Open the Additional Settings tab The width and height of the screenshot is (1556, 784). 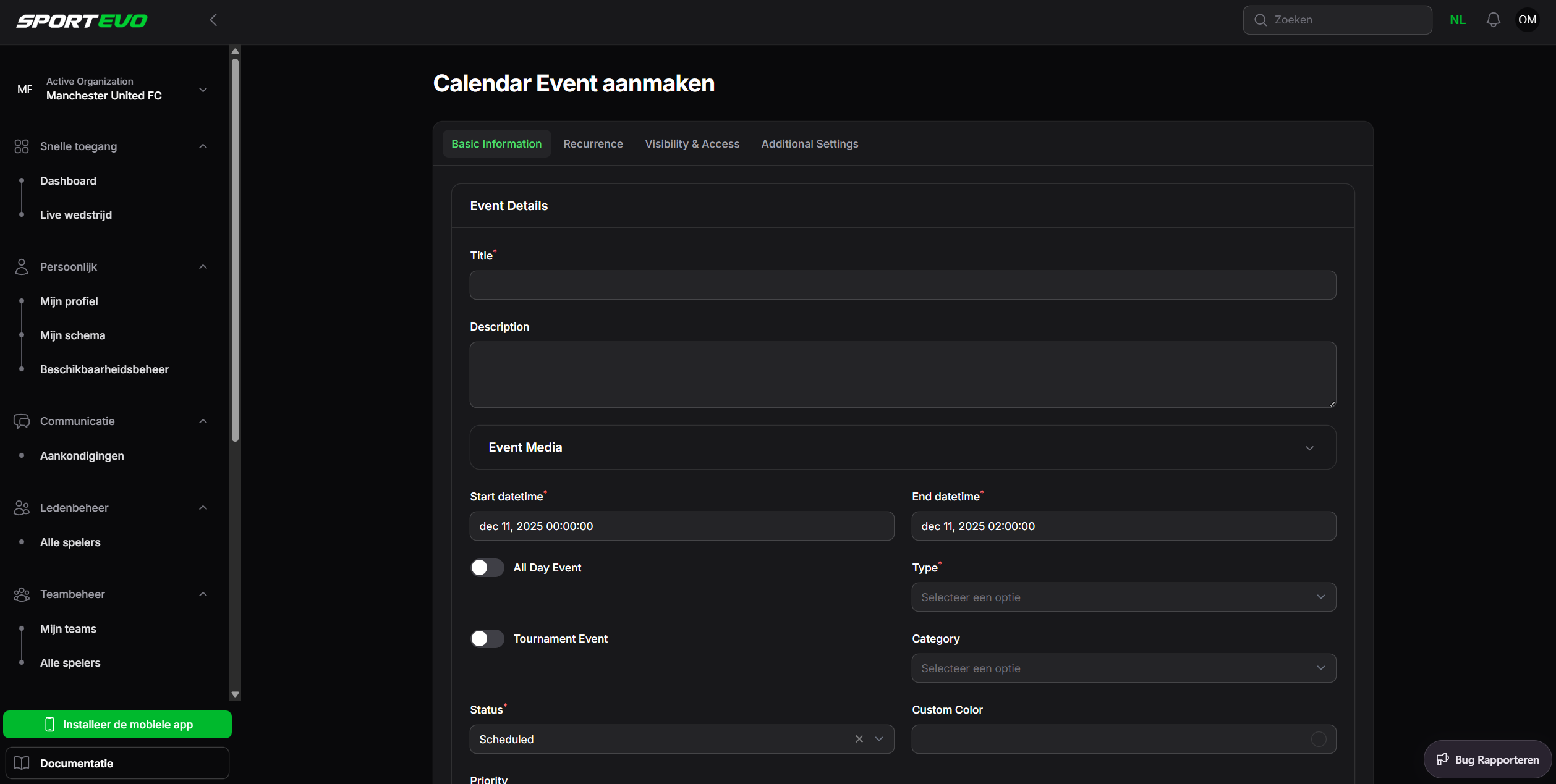[810, 143]
